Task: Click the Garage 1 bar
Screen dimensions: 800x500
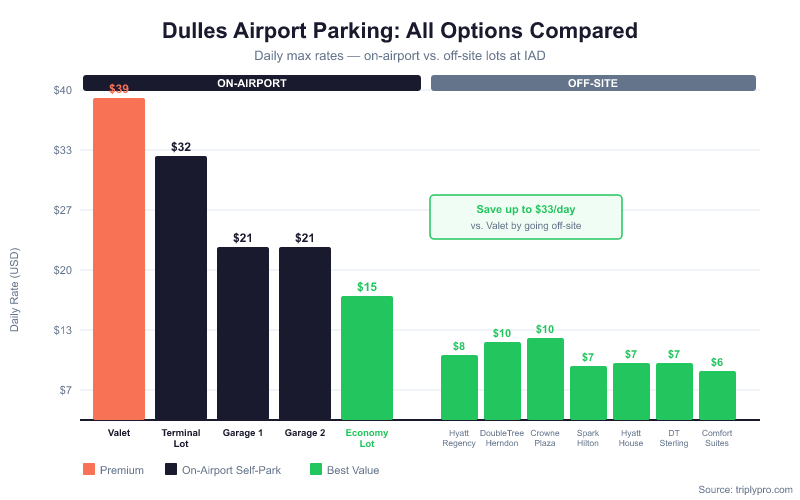Action: [x=243, y=333]
